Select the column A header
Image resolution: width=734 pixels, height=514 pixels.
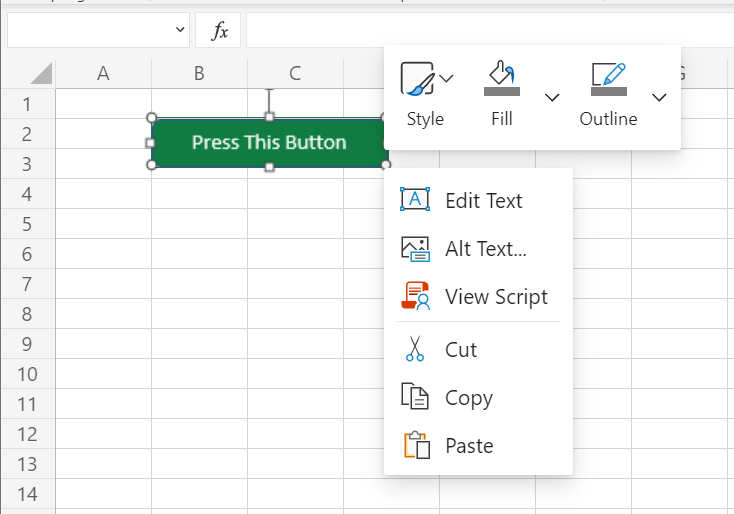point(103,73)
